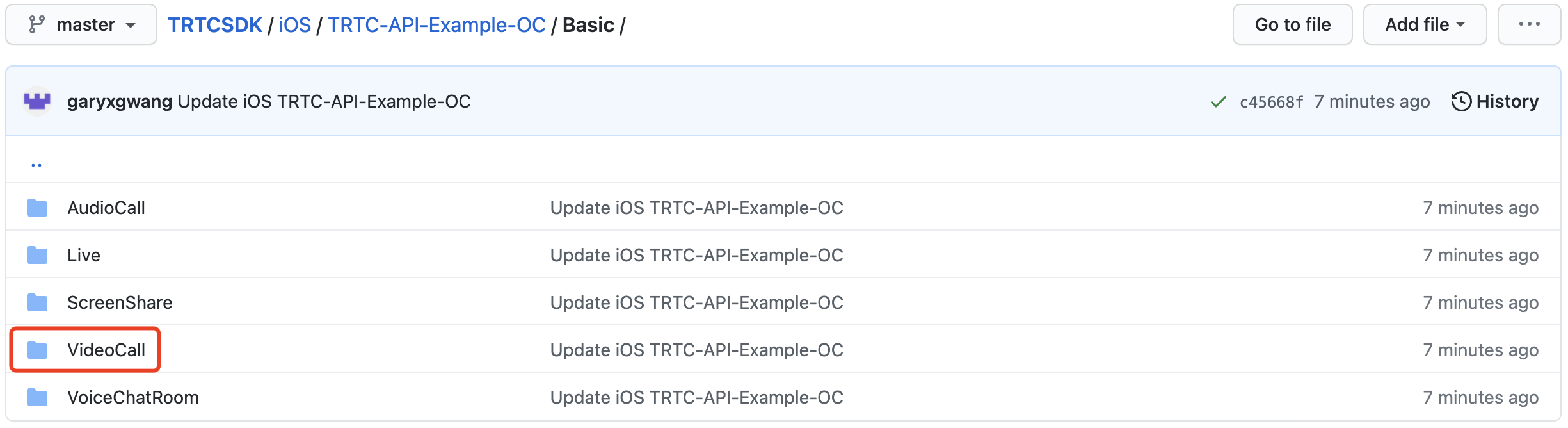Open garyxgwang author profile link
This screenshot has height=428, width=1568.
[120, 101]
